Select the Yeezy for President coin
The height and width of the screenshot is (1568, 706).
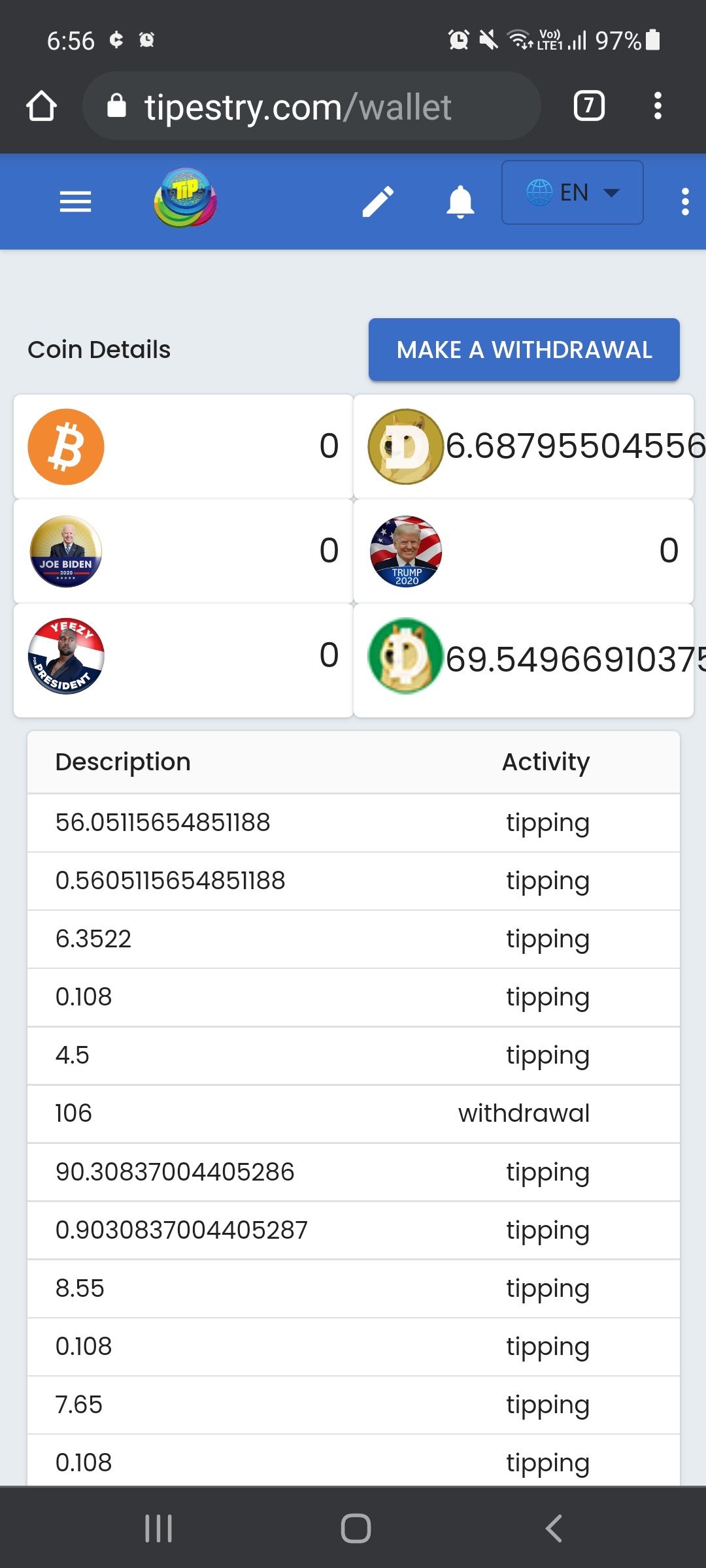pos(66,656)
